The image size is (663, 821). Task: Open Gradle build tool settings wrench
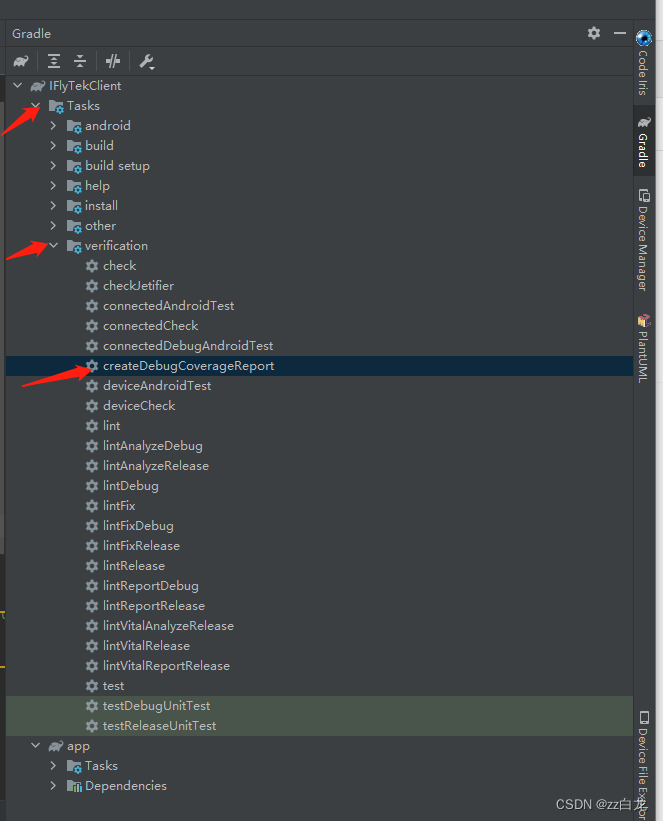(146, 61)
